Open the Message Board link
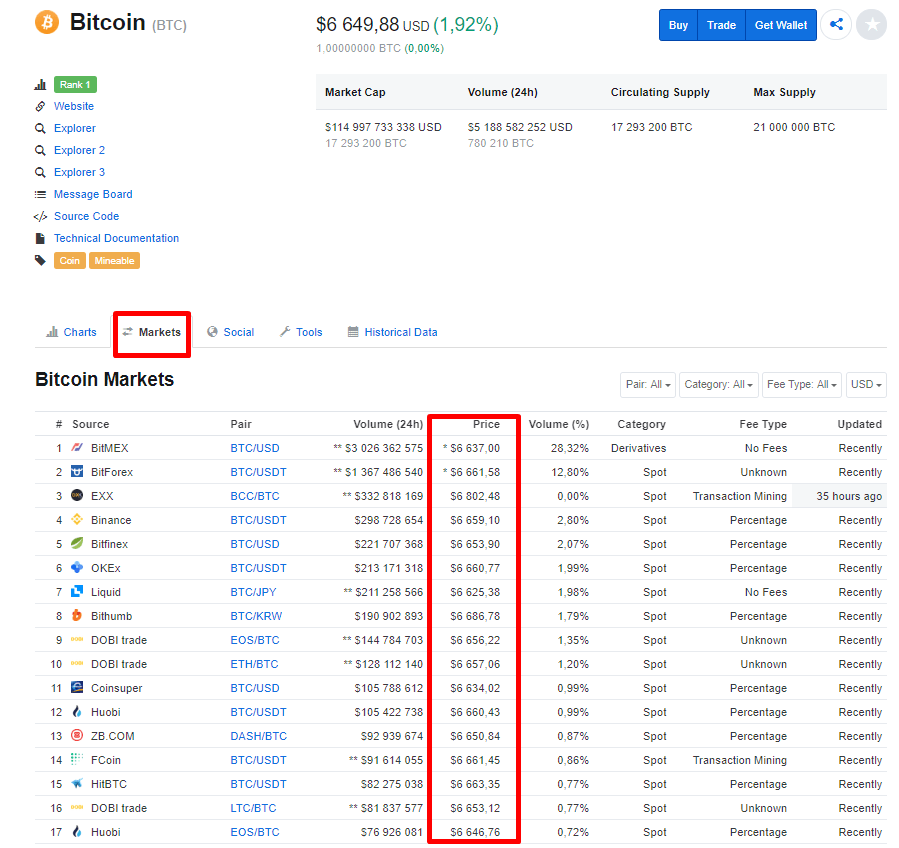899x848 pixels. 93,194
